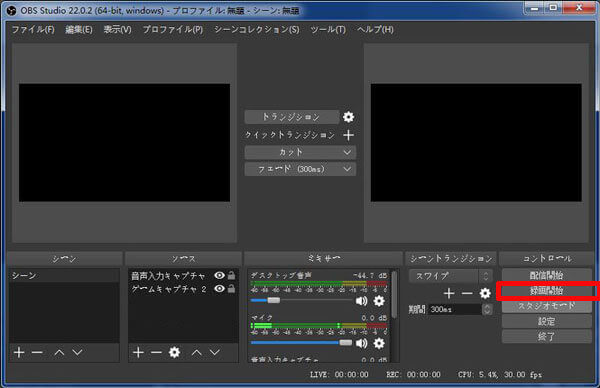This screenshot has height=388, width=600.
Task: Toggle スタジオモード button
Action: pos(546,306)
